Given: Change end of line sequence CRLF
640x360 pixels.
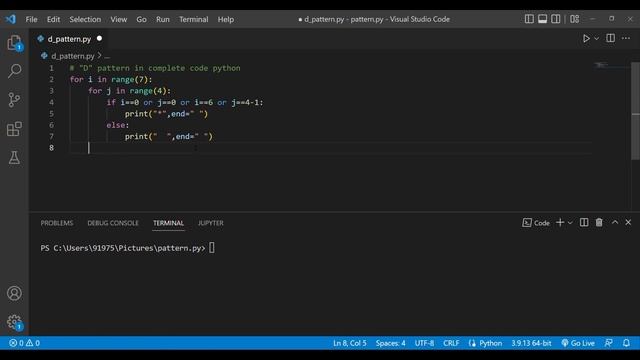Looking at the screenshot, I should [451, 343].
